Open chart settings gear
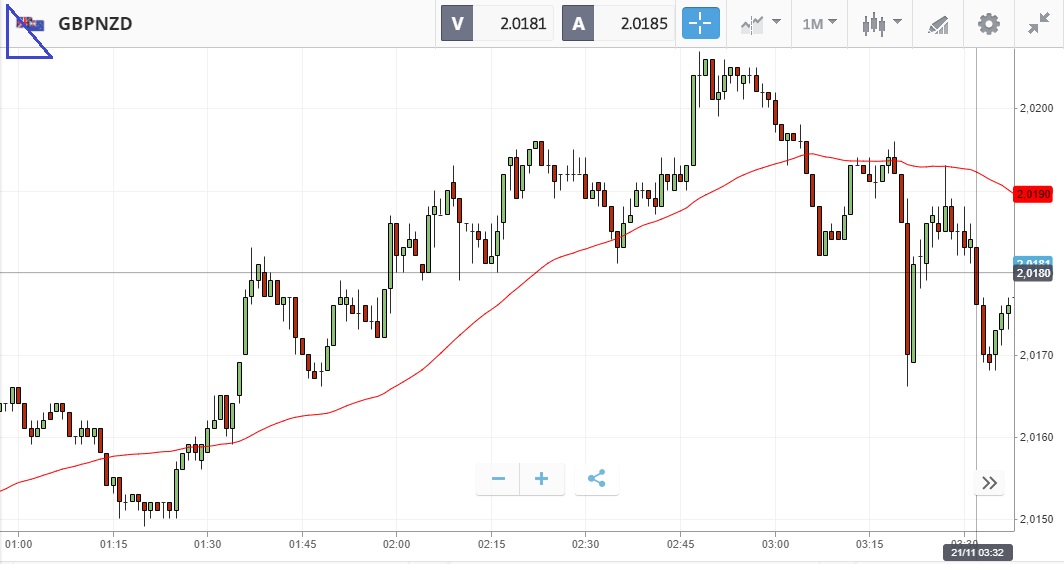 click(x=989, y=23)
